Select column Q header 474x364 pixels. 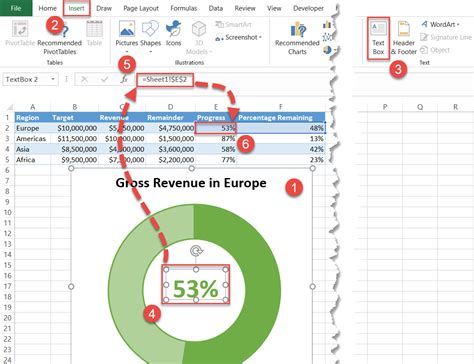(x=420, y=107)
